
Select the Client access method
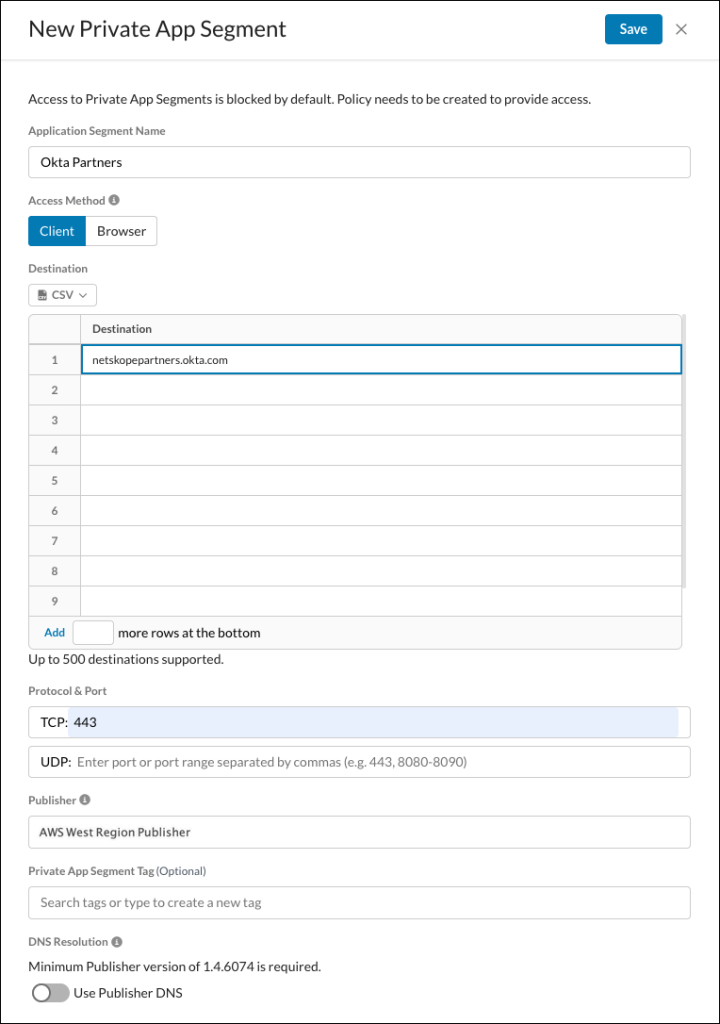57,231
